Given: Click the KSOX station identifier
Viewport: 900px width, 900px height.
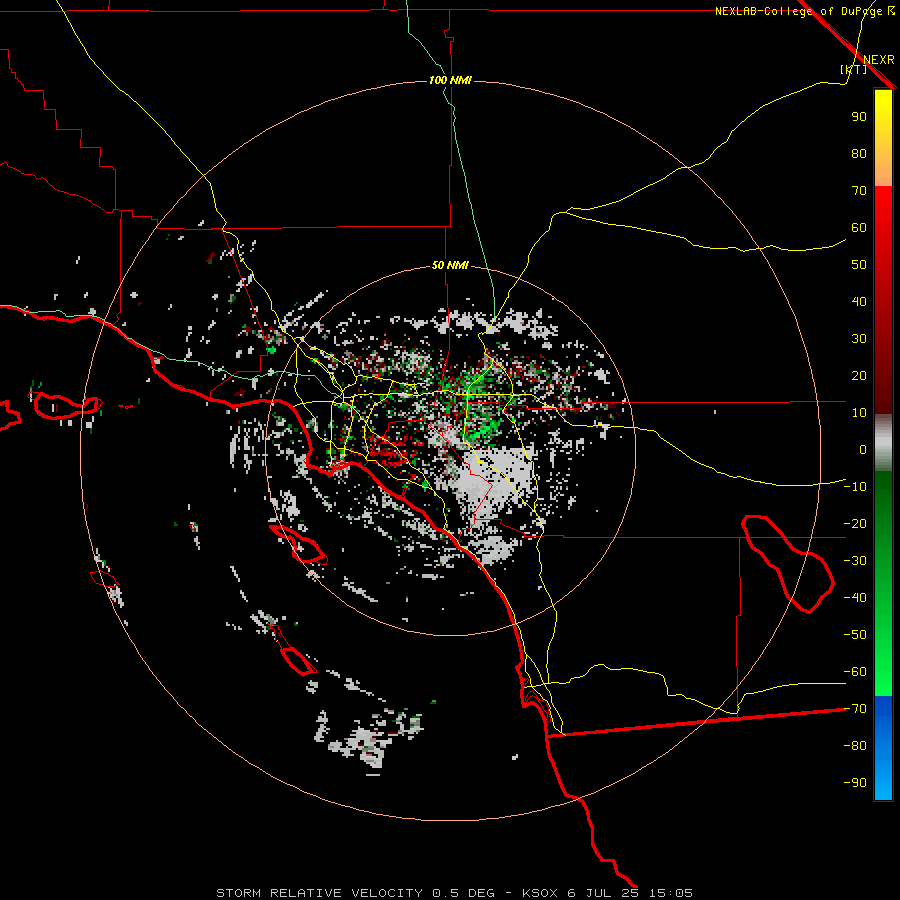Looking at the screenshot, I should pyautogui.click(x=540, y=893).
